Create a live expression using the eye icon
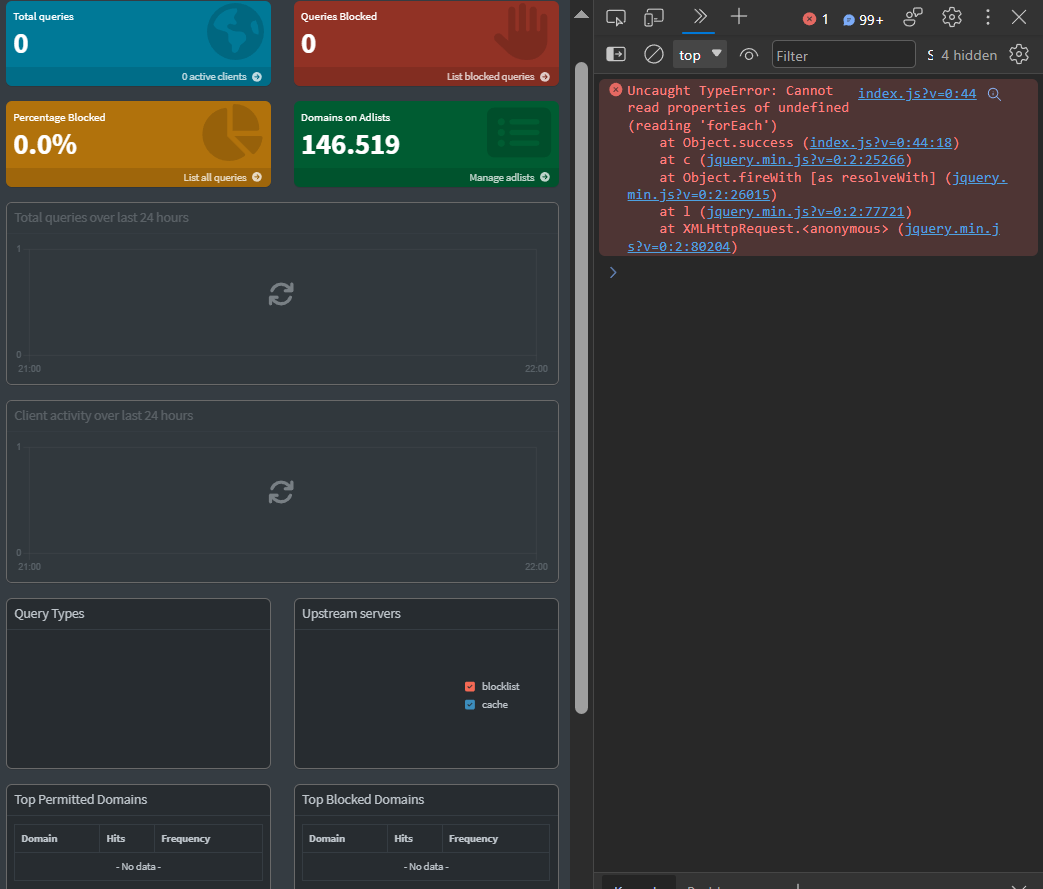The width and height of the screenshot is (1043, 889). [x=748, y=54]
